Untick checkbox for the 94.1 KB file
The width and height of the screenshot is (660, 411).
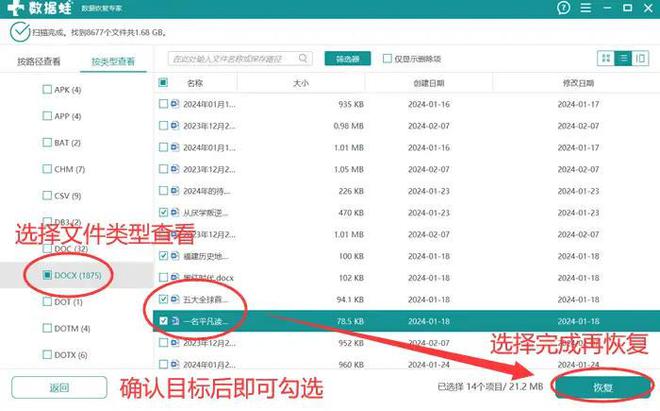point(163,299)
